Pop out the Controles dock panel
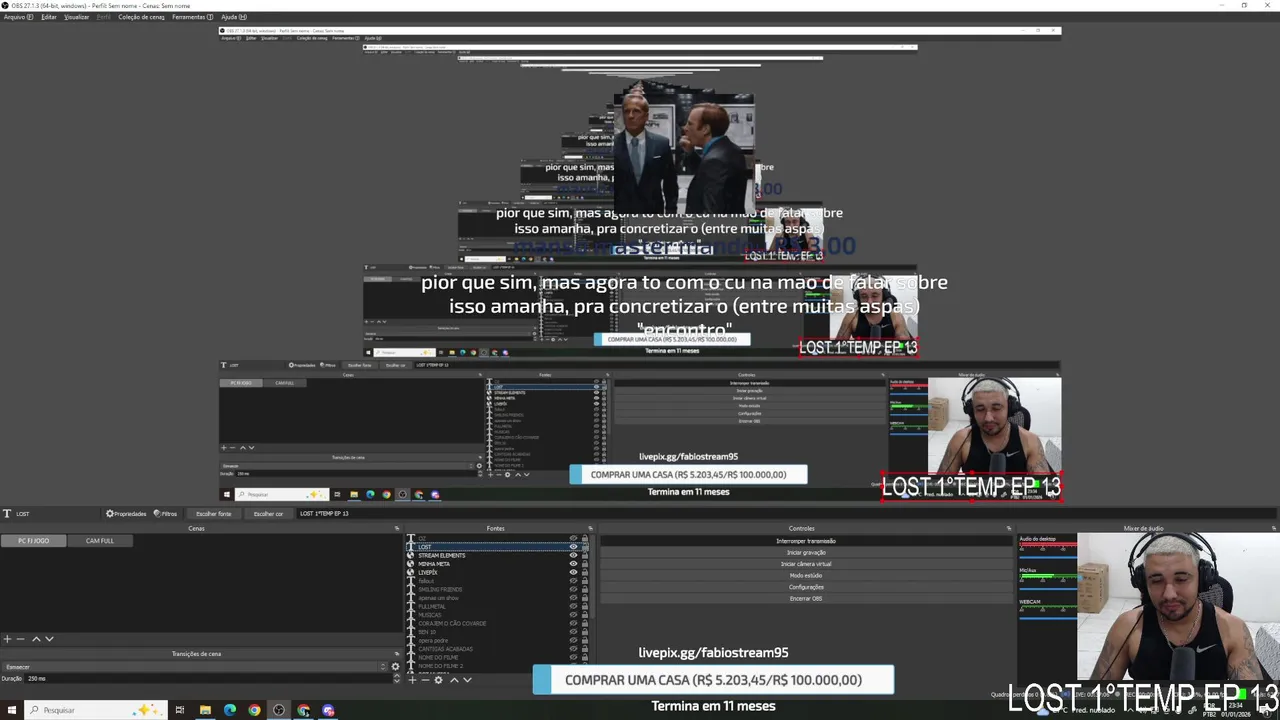Image resolution: width=1280 pixels, height=720 pixels. (1010, 528)
